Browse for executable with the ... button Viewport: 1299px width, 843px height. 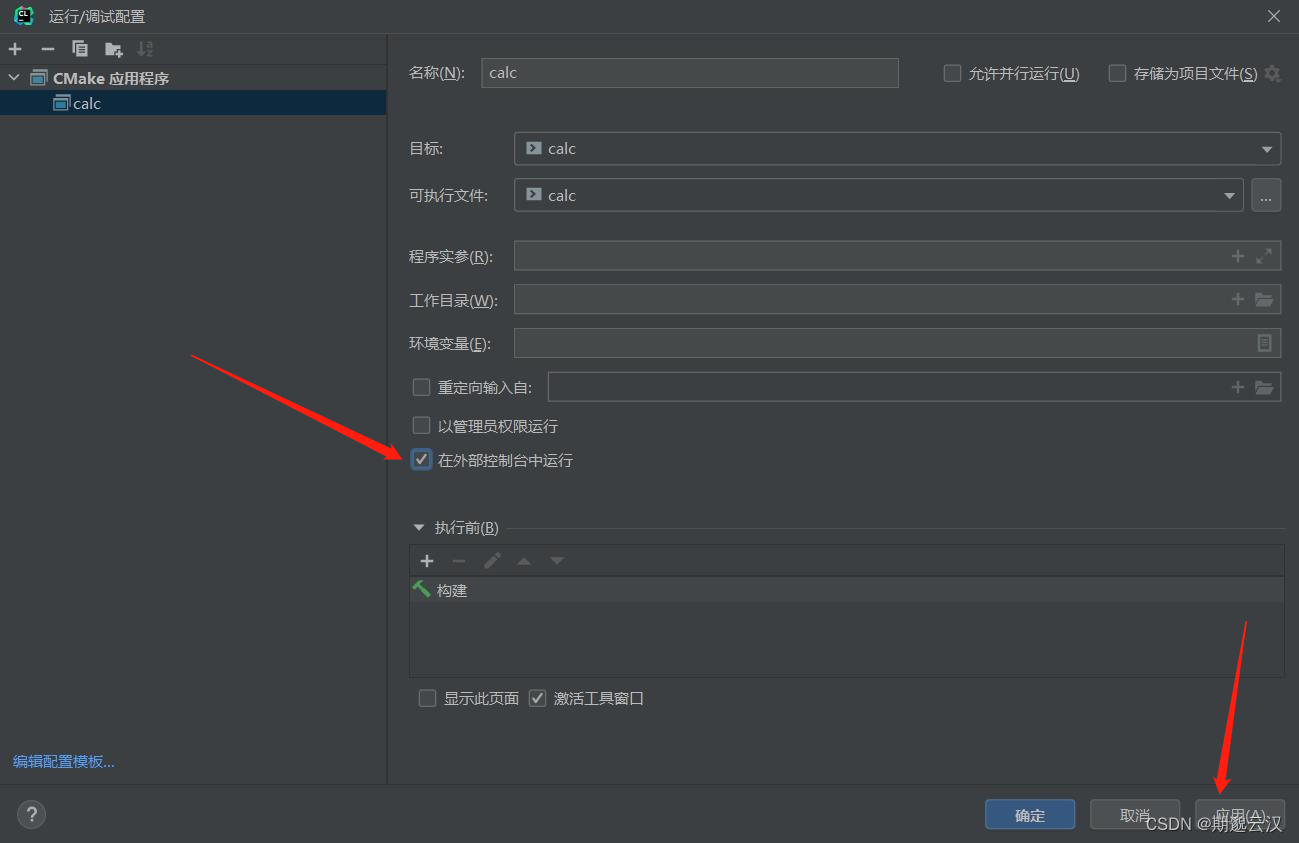[x=1266, y=196]
